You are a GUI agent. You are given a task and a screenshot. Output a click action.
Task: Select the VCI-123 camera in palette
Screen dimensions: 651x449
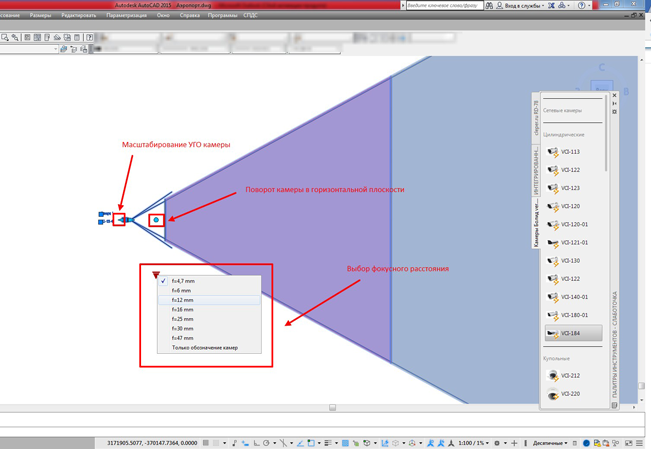[x=570, y=188]
